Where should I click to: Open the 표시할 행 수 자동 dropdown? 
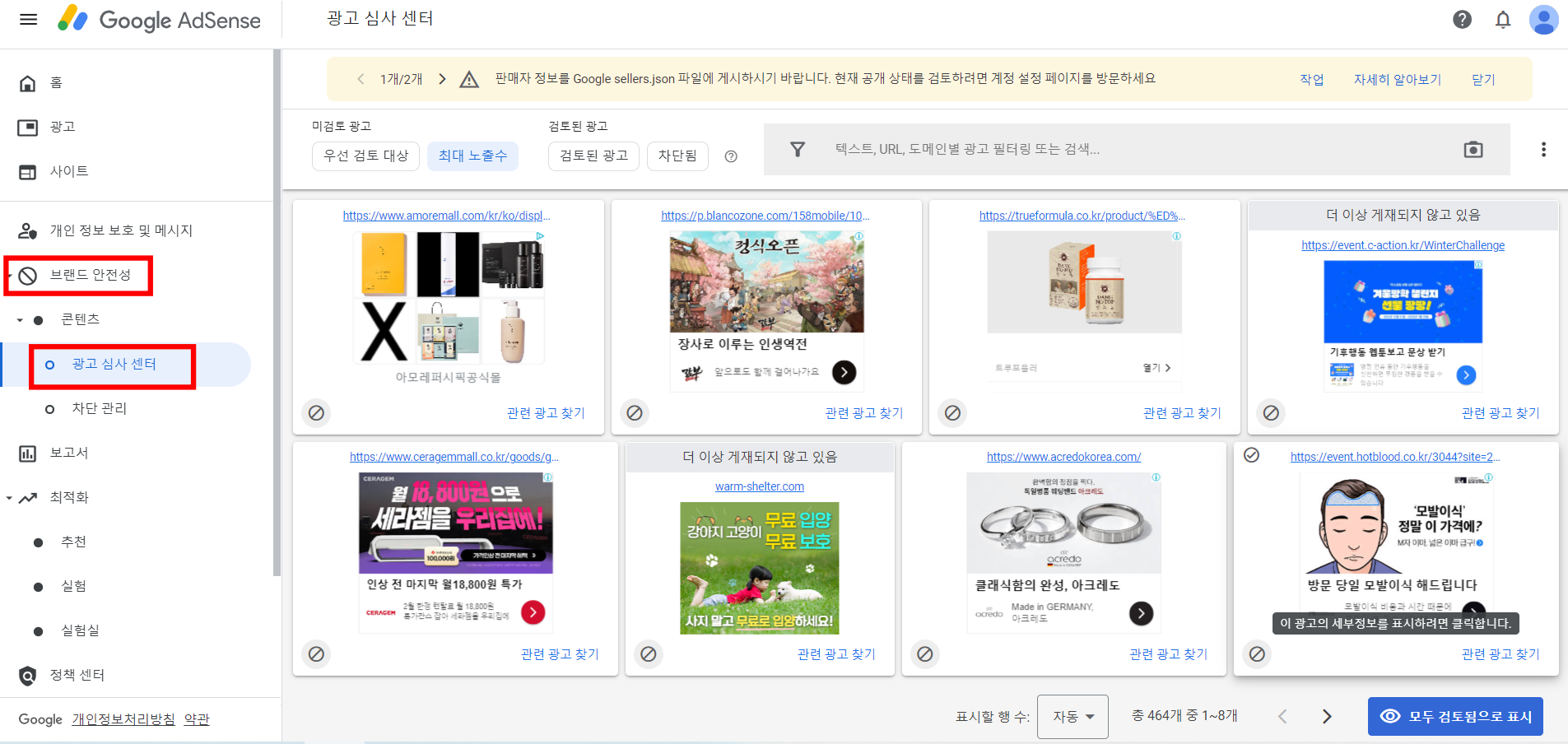coord(1072,716)
